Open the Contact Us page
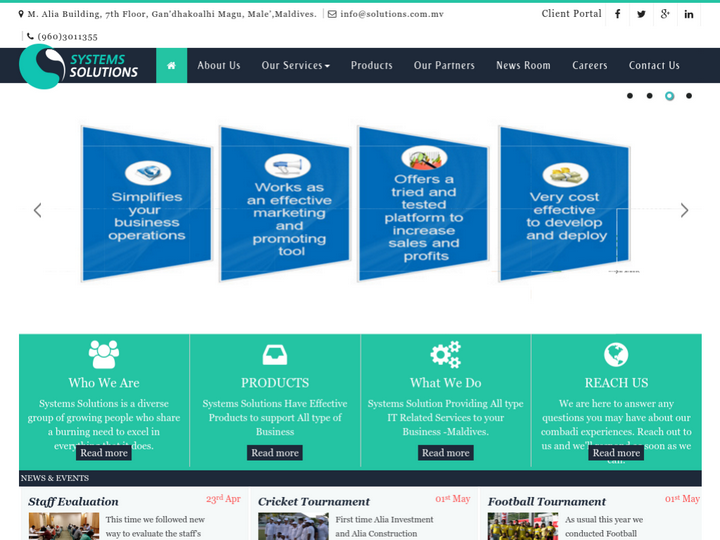Image resolution: width=720 pixels, height=540 pixels. [654, 66]
